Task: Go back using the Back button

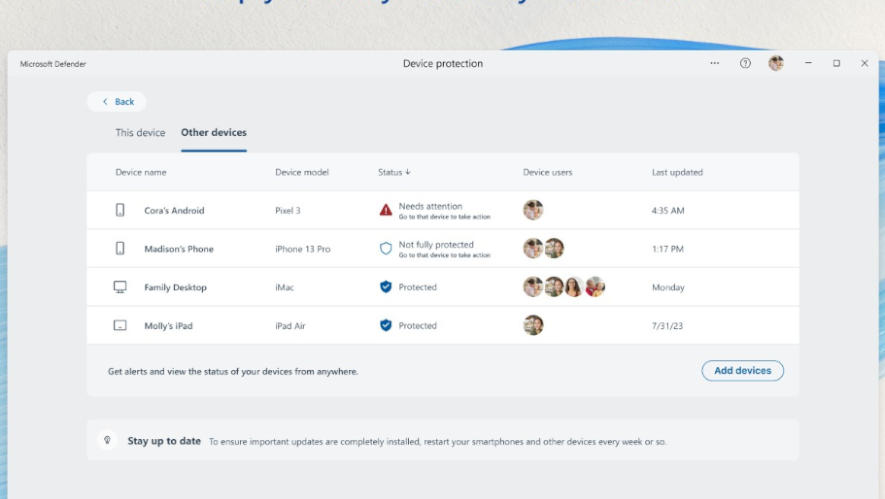Action: (x=117, y=102)
